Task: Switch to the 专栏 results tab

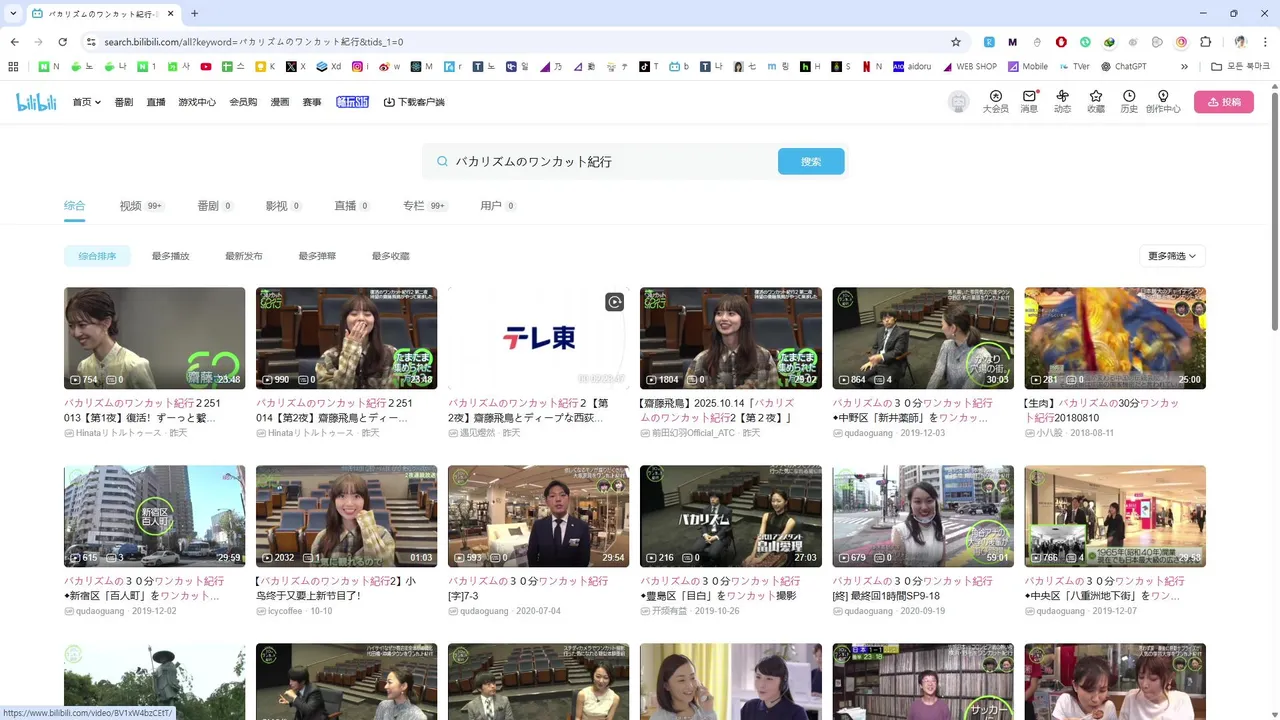Action: (425, 206)
